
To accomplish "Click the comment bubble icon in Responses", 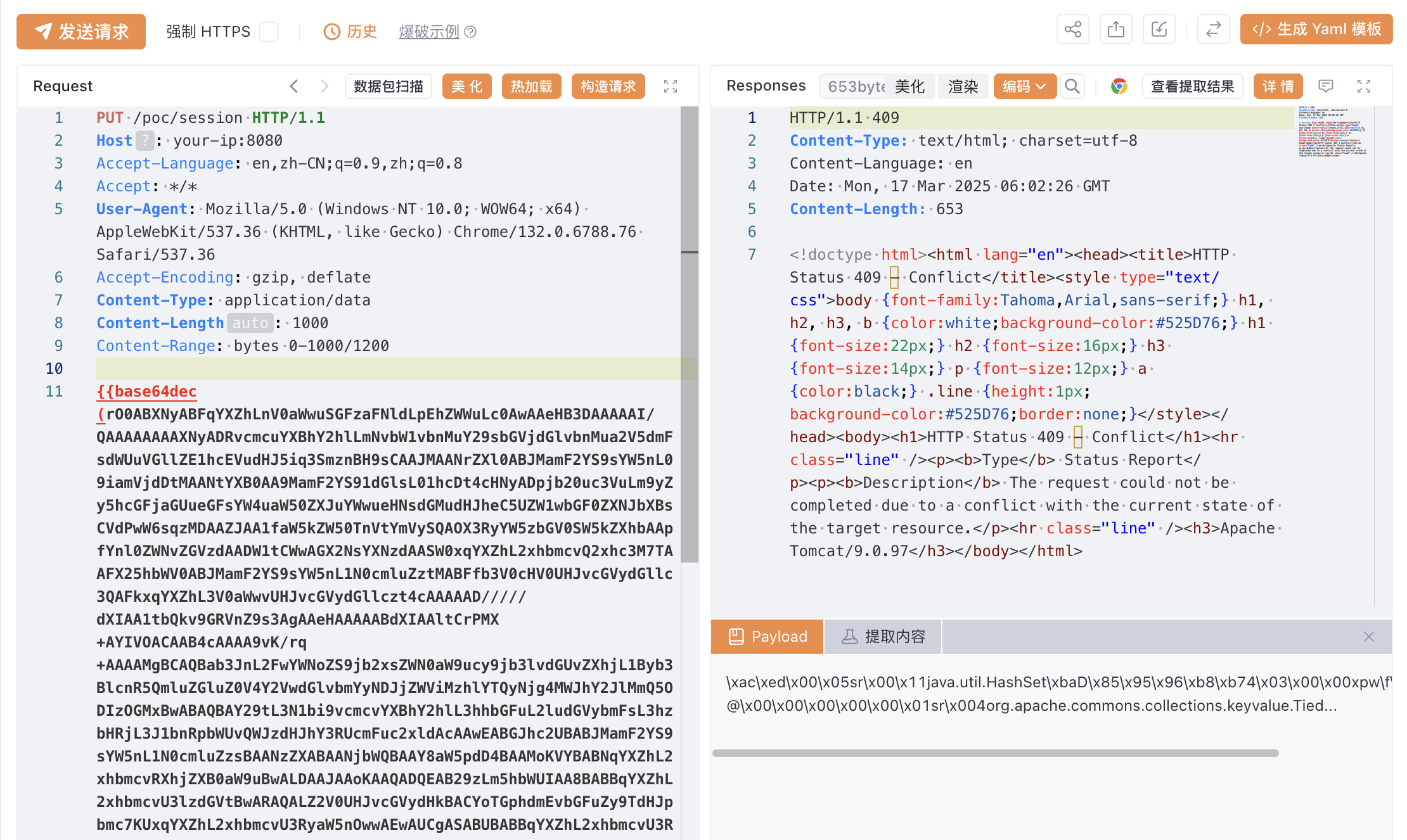I will click(1325, 86).
